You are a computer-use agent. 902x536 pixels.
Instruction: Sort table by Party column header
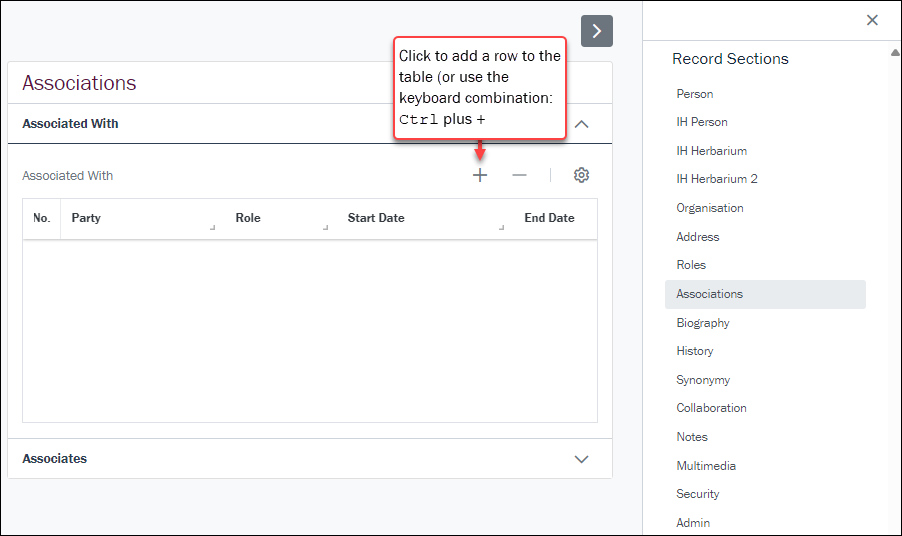click(86, 218)
